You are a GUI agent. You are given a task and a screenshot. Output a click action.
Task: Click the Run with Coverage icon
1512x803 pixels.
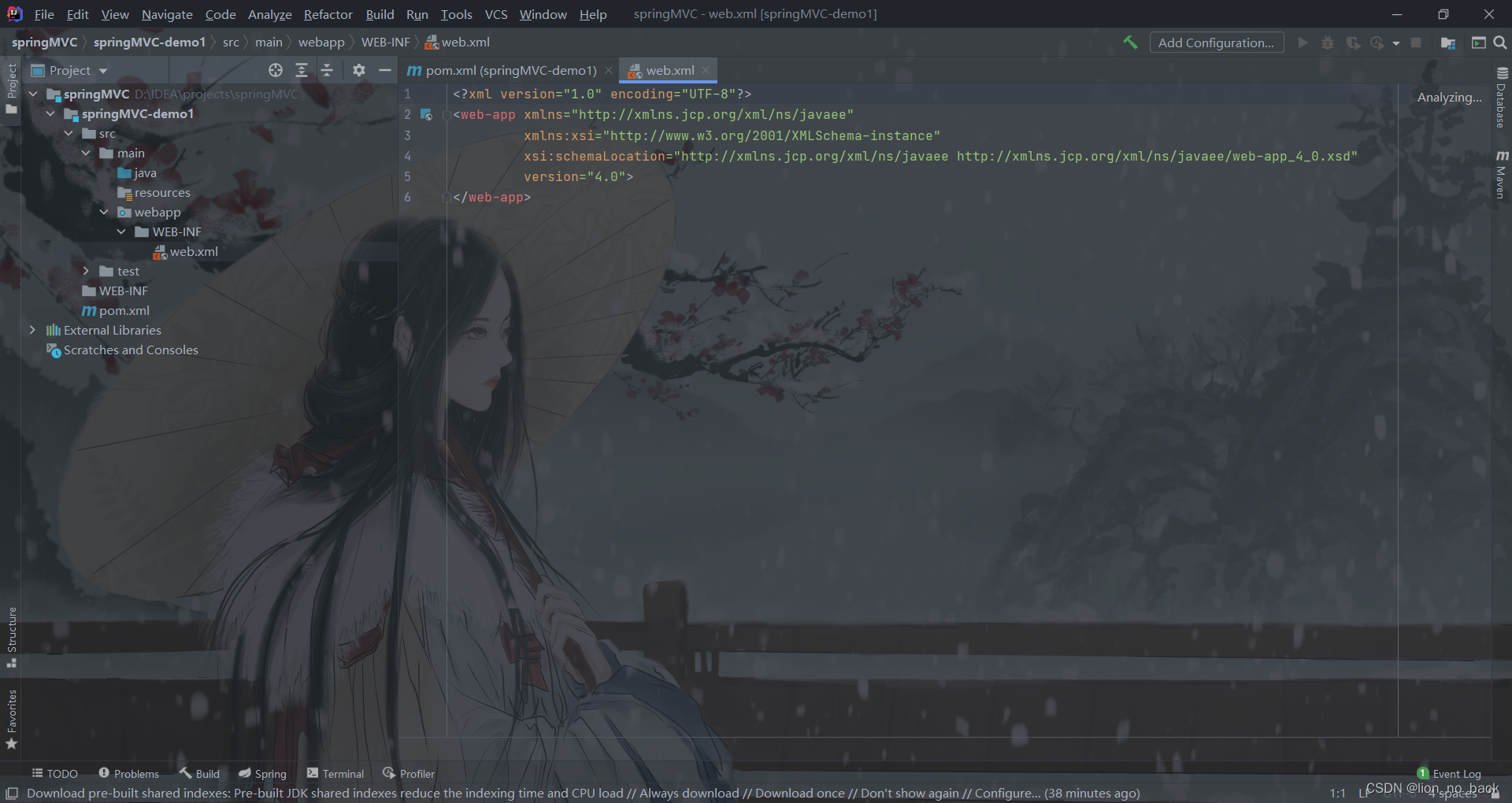point(1353,43)
